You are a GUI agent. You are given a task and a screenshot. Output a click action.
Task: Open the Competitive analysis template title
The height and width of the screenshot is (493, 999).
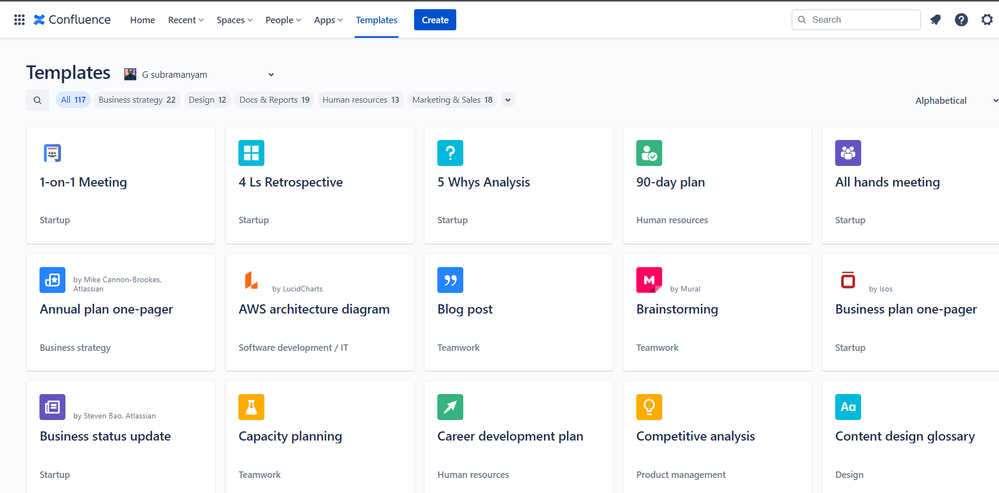point(696,436)
